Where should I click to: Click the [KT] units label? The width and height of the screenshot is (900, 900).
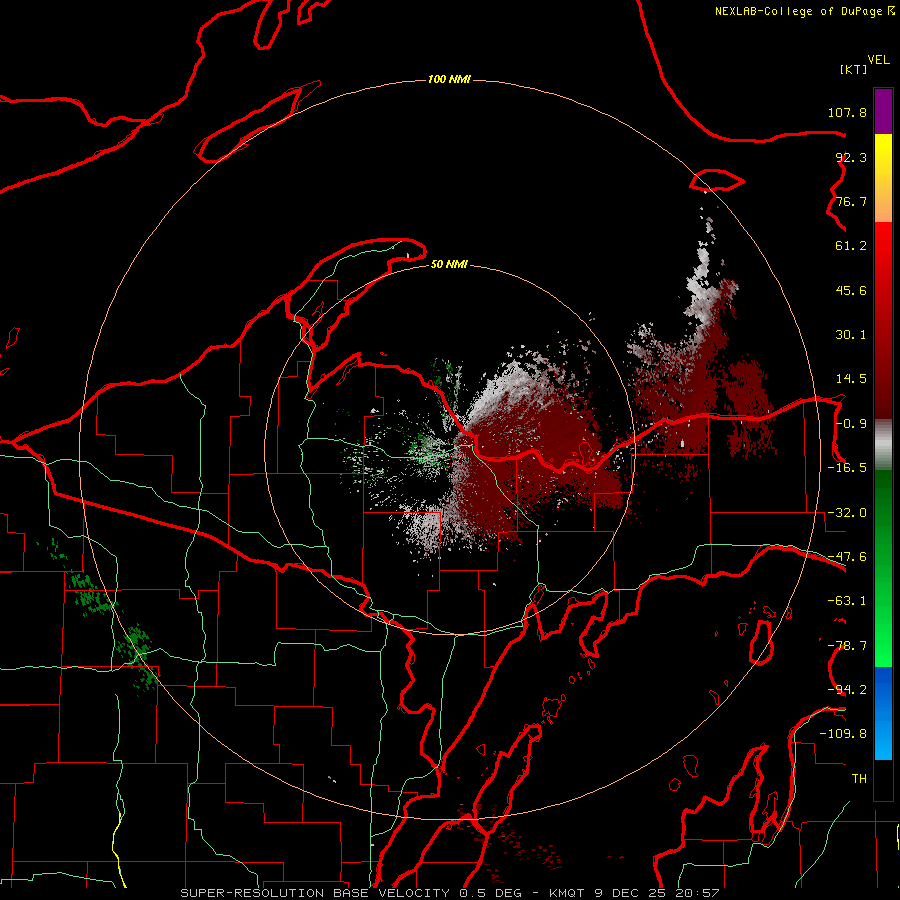coord(854,69)
